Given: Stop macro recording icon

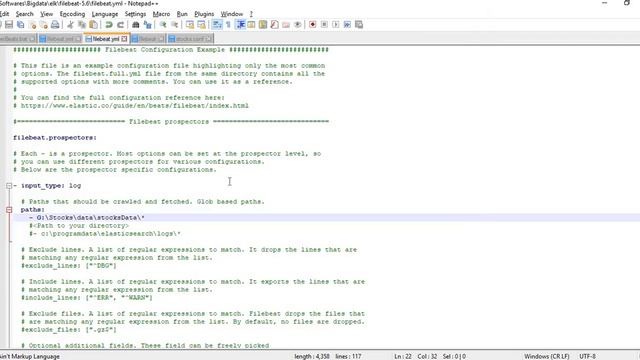Looking at the screenshot, I should 324,25.
